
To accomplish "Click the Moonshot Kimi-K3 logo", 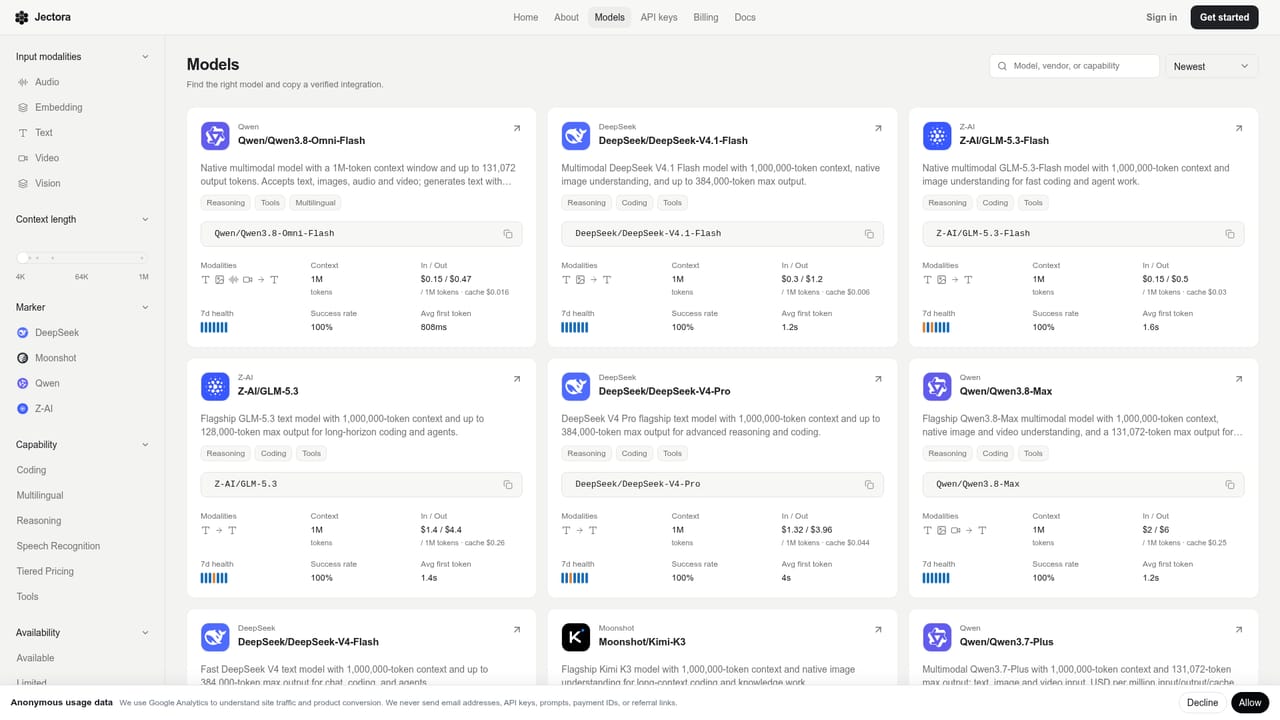I will click(x=576, y=637).
